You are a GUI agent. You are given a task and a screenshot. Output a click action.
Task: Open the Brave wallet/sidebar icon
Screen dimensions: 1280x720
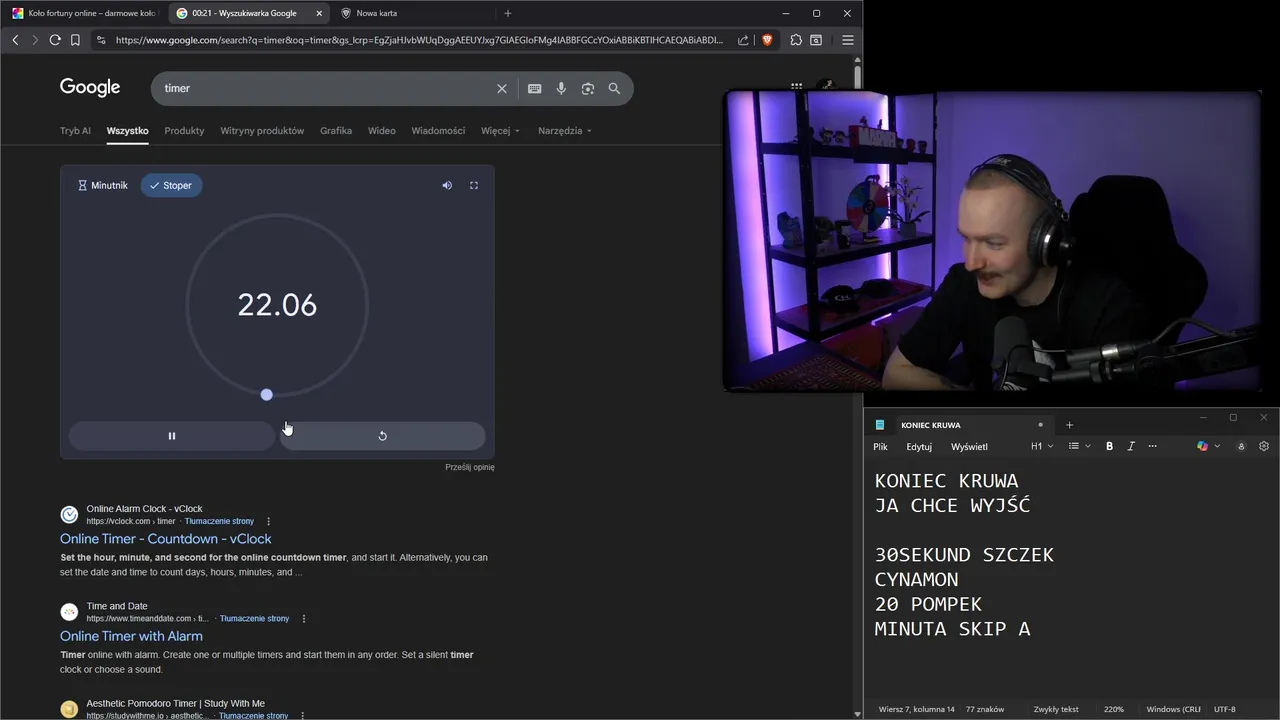tap(816, 40)
